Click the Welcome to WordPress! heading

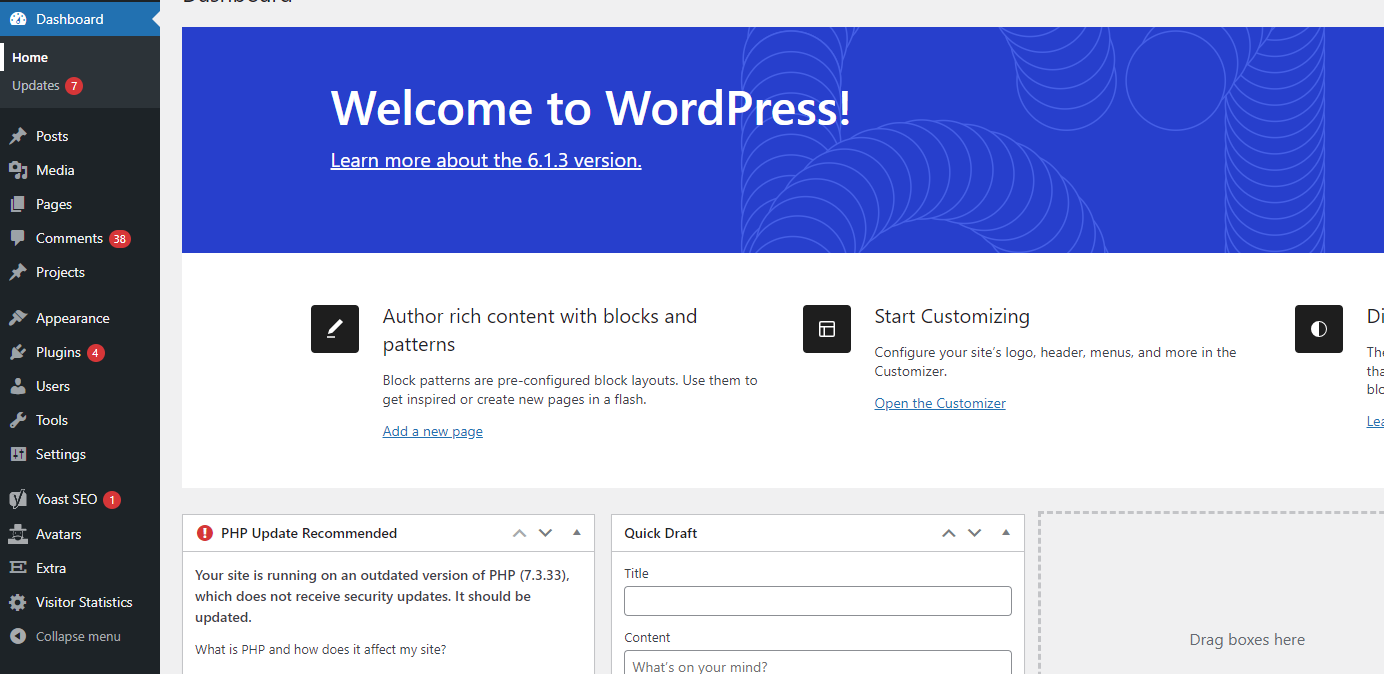[591, 107]
